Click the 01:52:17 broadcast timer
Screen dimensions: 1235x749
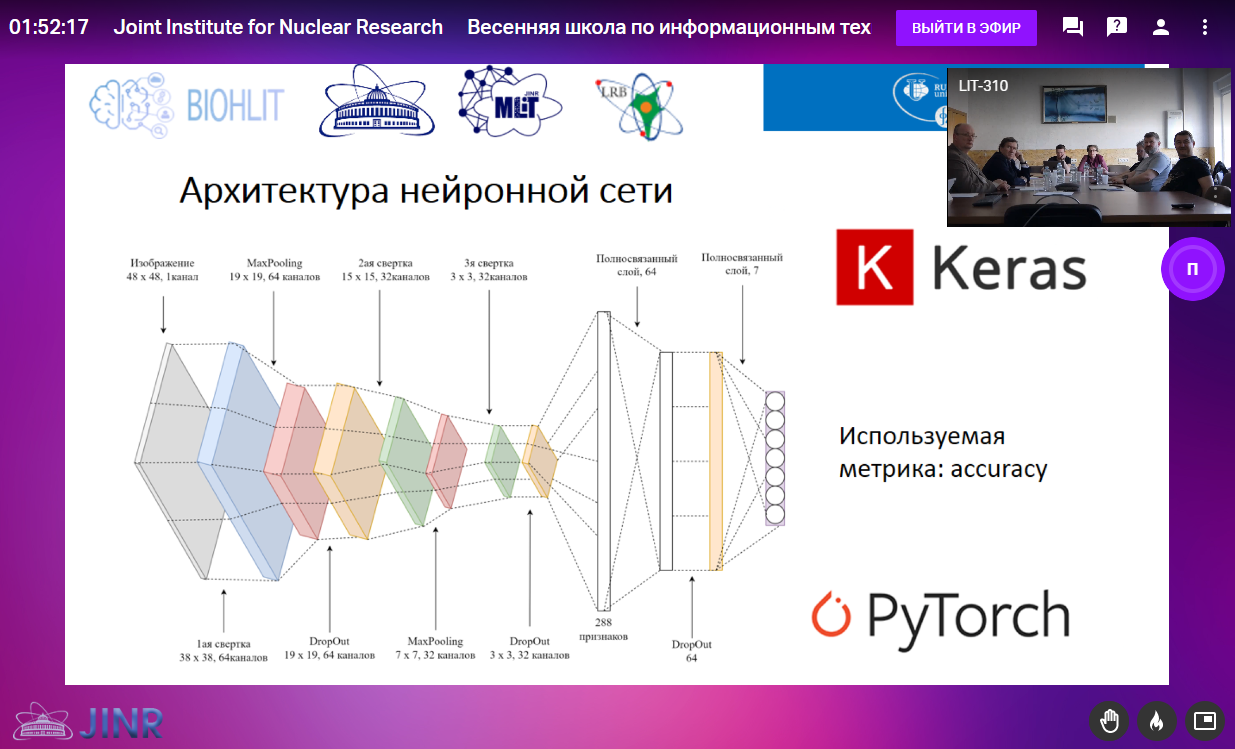(49, 27)
